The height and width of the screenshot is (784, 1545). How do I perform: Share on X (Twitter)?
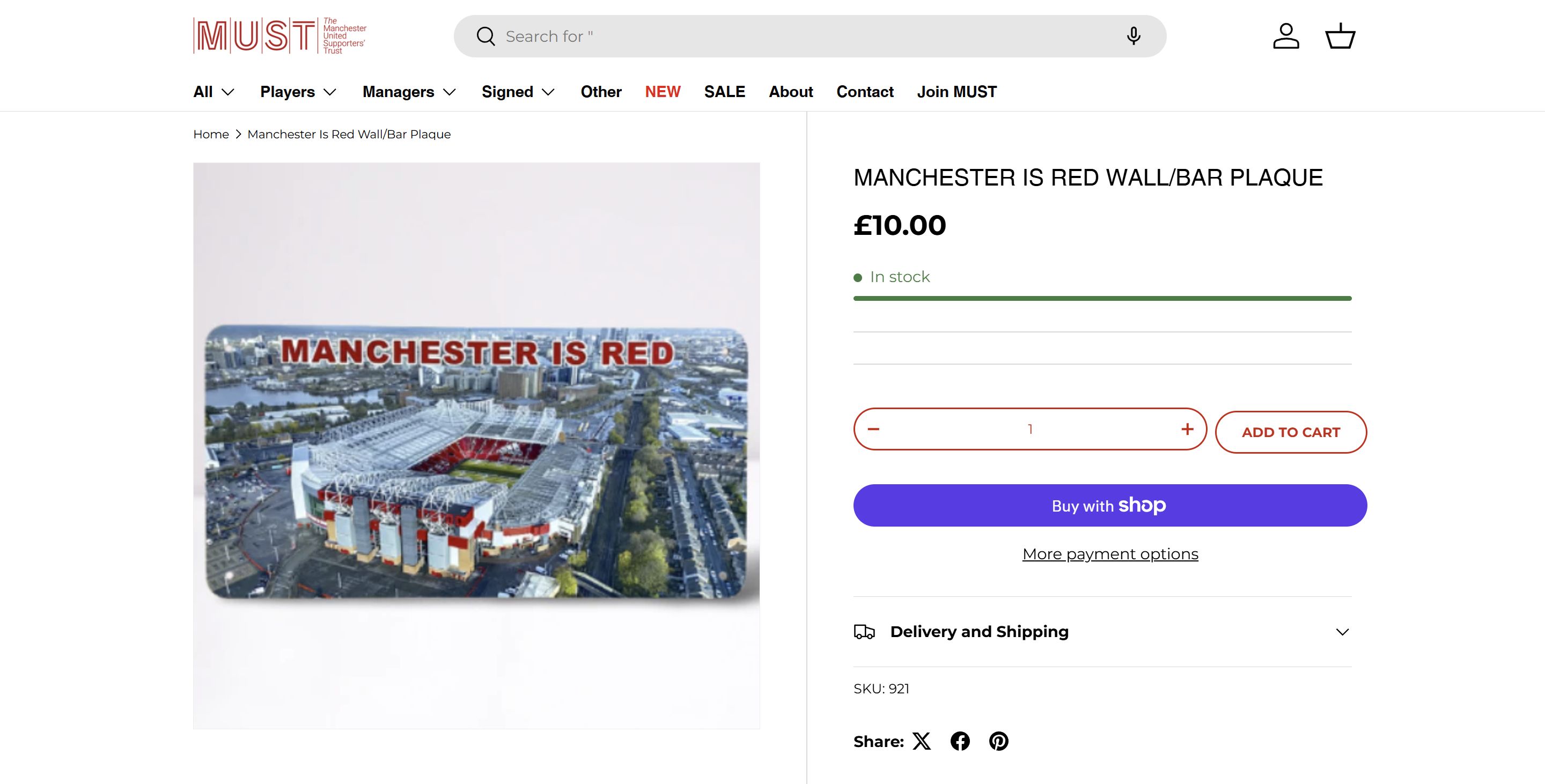(x=921, y=742)
